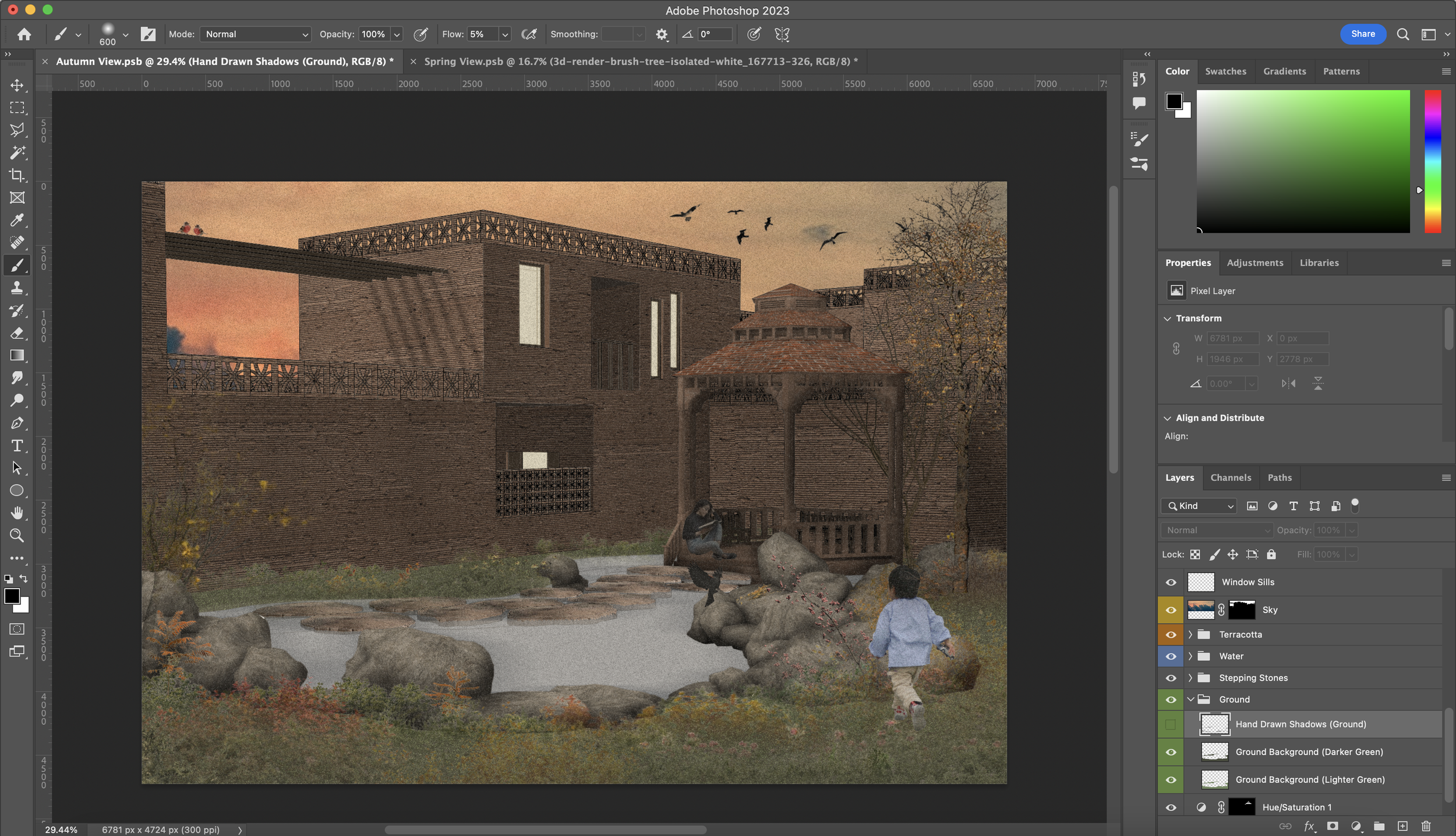Show the Hand Drawn Shadows (Ground) layer
The height and width of the screenshot is (836, 1456).
[x=1171, y=724]
